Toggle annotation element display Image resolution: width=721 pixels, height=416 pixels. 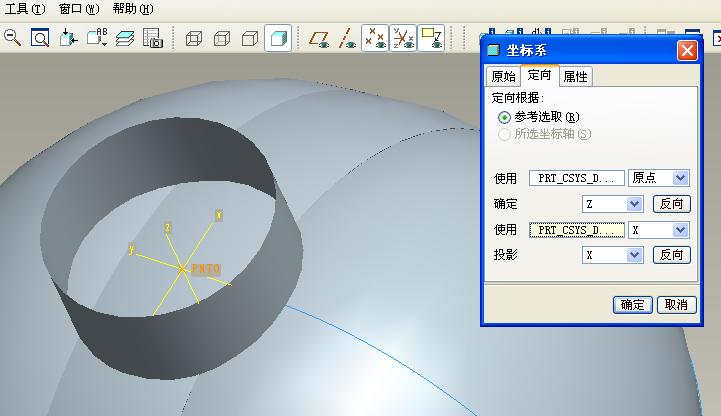(431, 38)
